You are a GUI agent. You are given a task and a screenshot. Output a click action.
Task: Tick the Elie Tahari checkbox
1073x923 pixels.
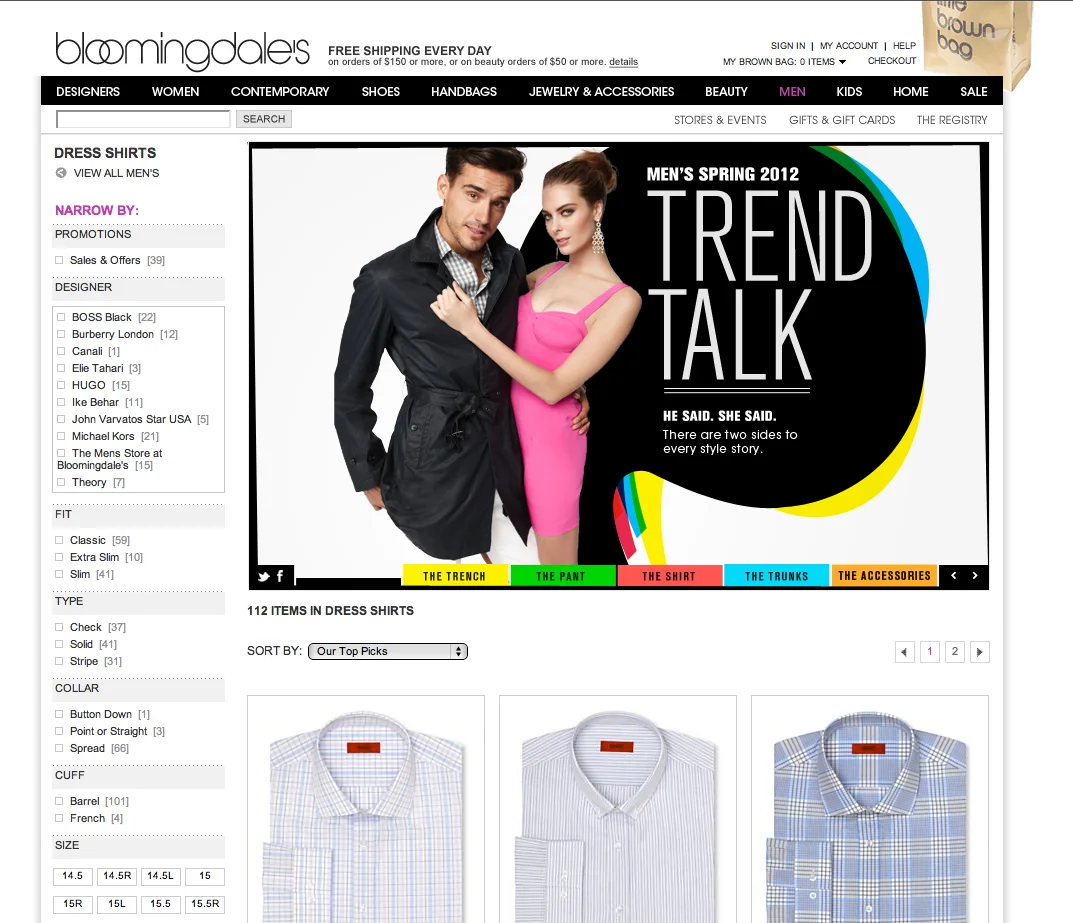tap(61, 368)
